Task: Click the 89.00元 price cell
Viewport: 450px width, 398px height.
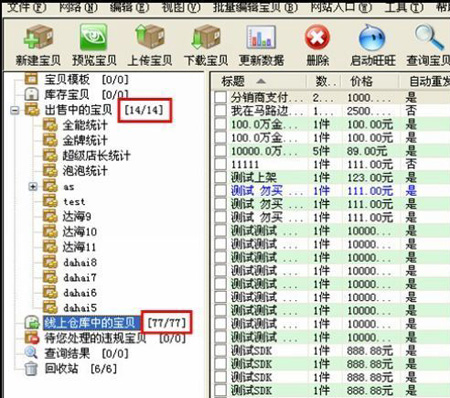Action: coord(367,151)
